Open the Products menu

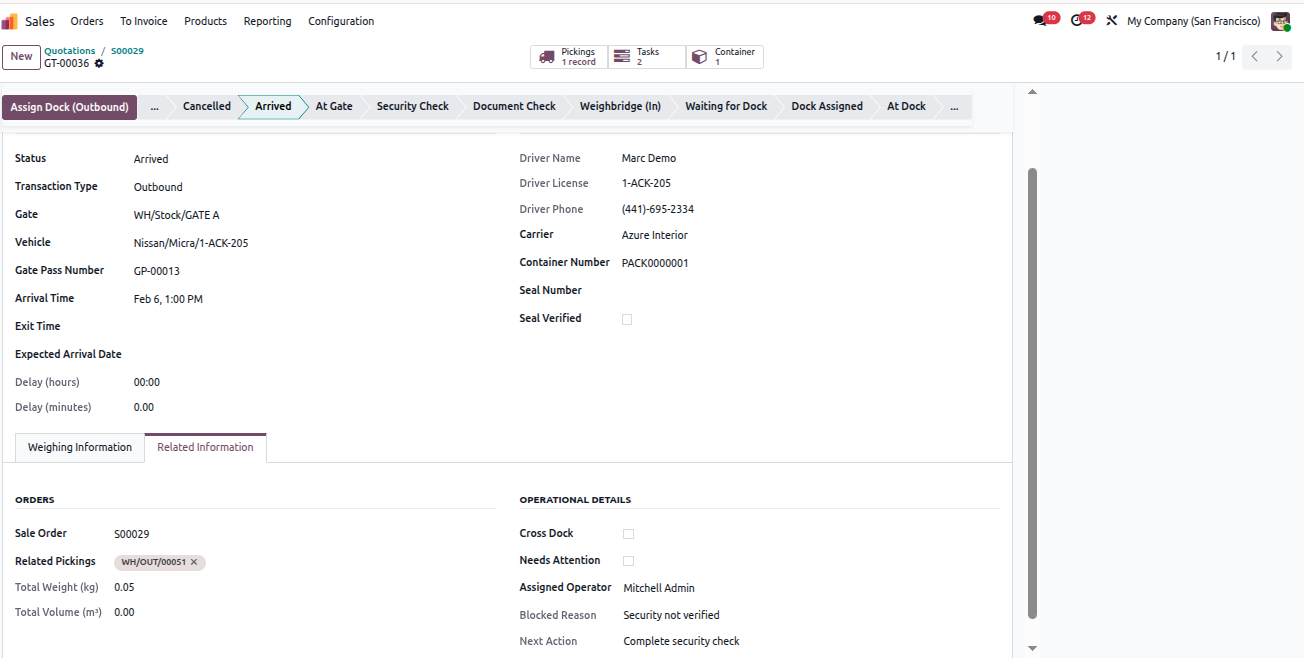click(x=206, y=21)
